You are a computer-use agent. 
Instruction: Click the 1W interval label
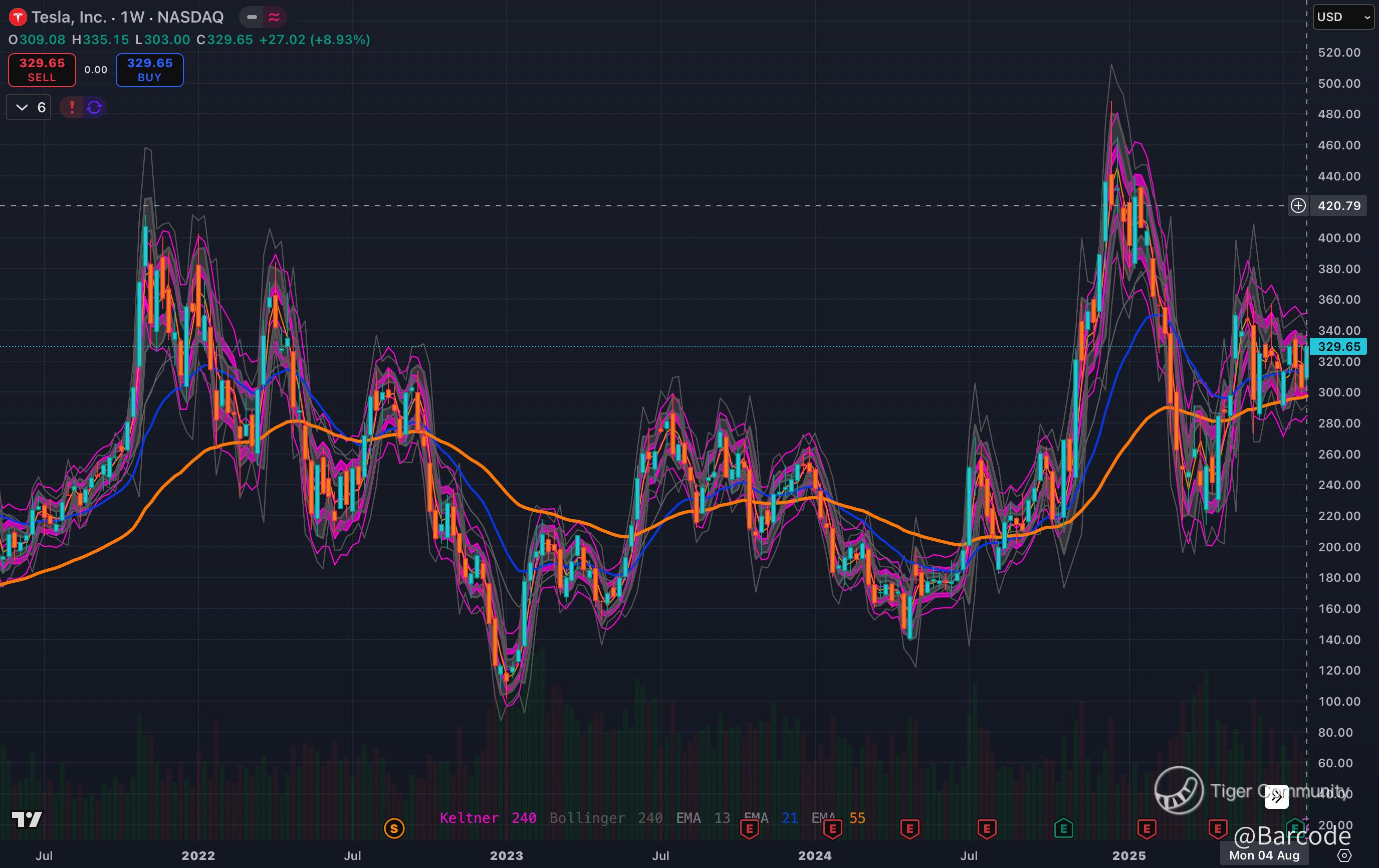(x=132, y=17)
